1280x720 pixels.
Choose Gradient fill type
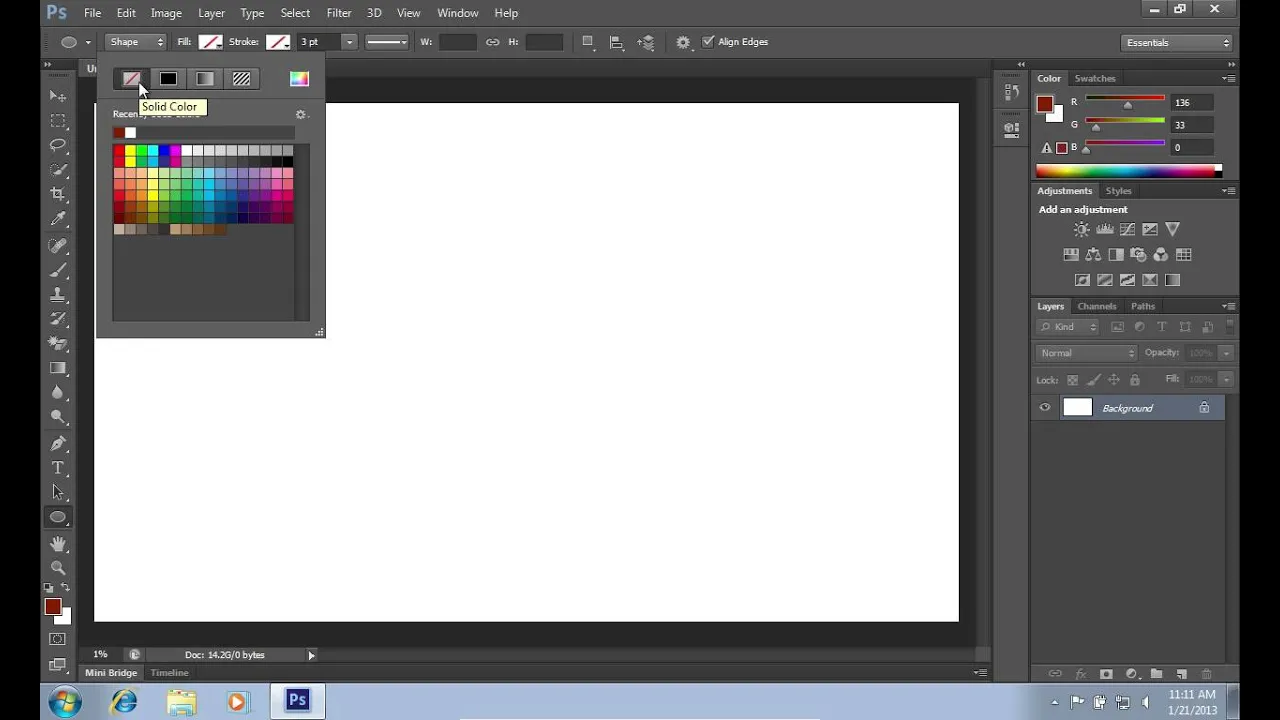coord(205,79)
